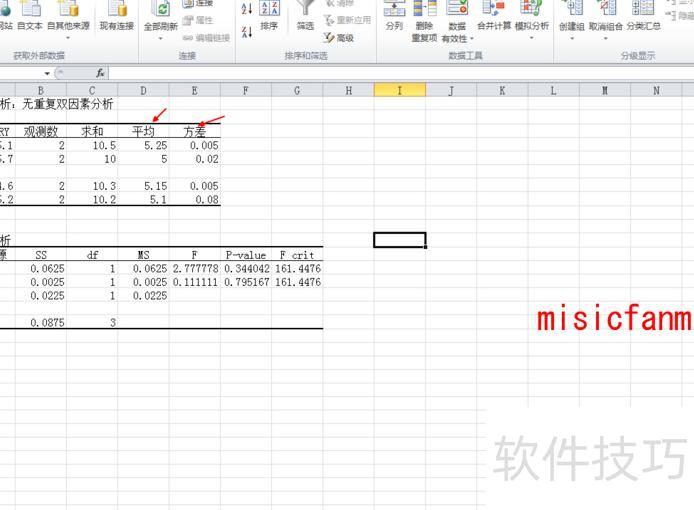Select column B header
This screenshot has width=694, height=510.
coord(41,91)
